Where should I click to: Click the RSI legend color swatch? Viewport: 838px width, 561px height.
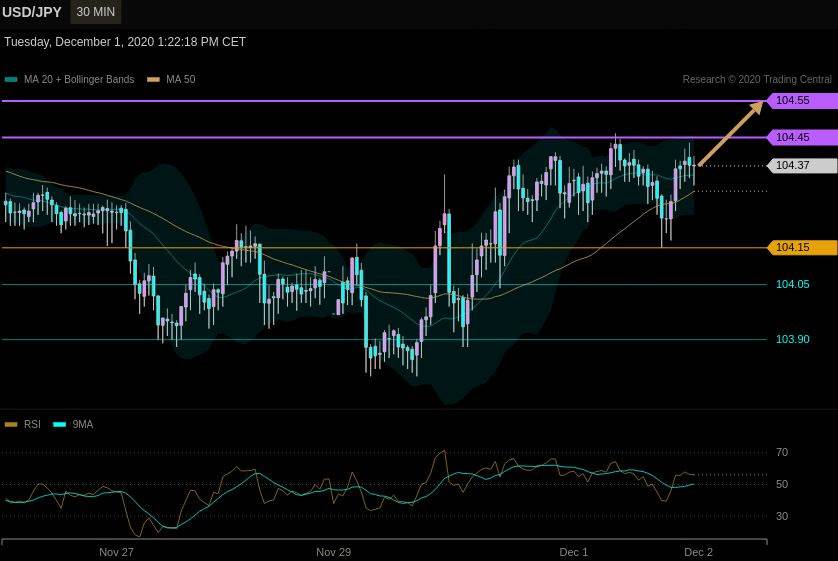(x=11, y=425)
